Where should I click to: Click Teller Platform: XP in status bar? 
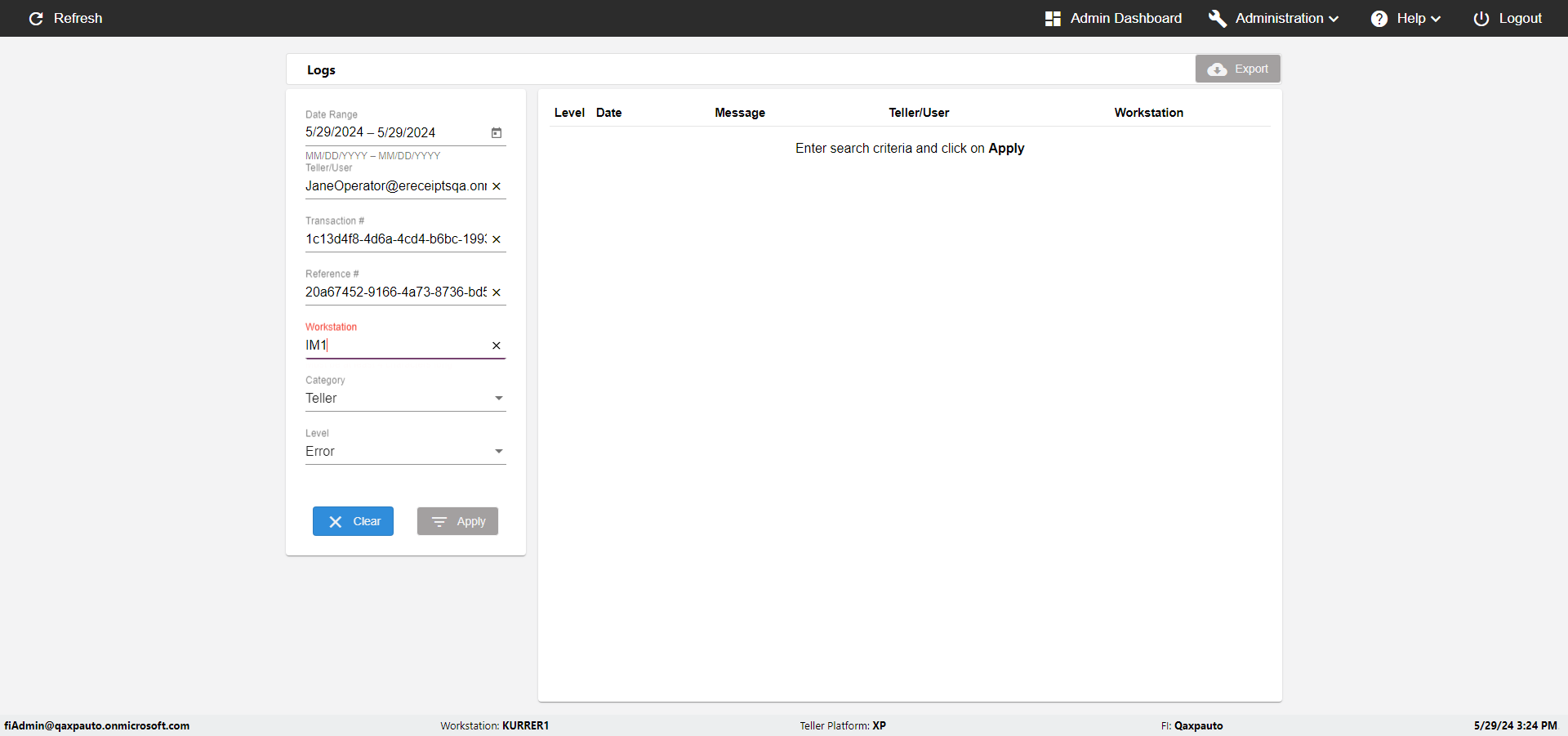point(843,725)
